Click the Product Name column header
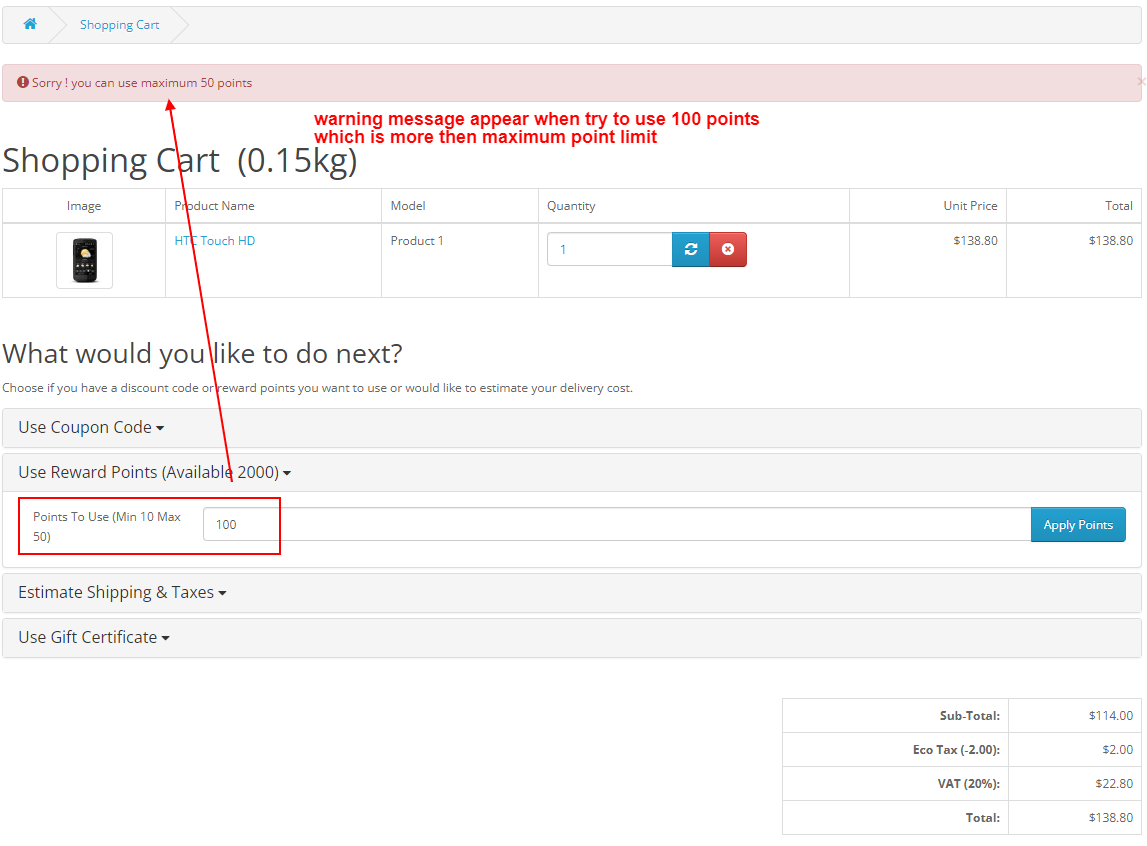This screenshot has width=1147, height=846. point(214,206)
